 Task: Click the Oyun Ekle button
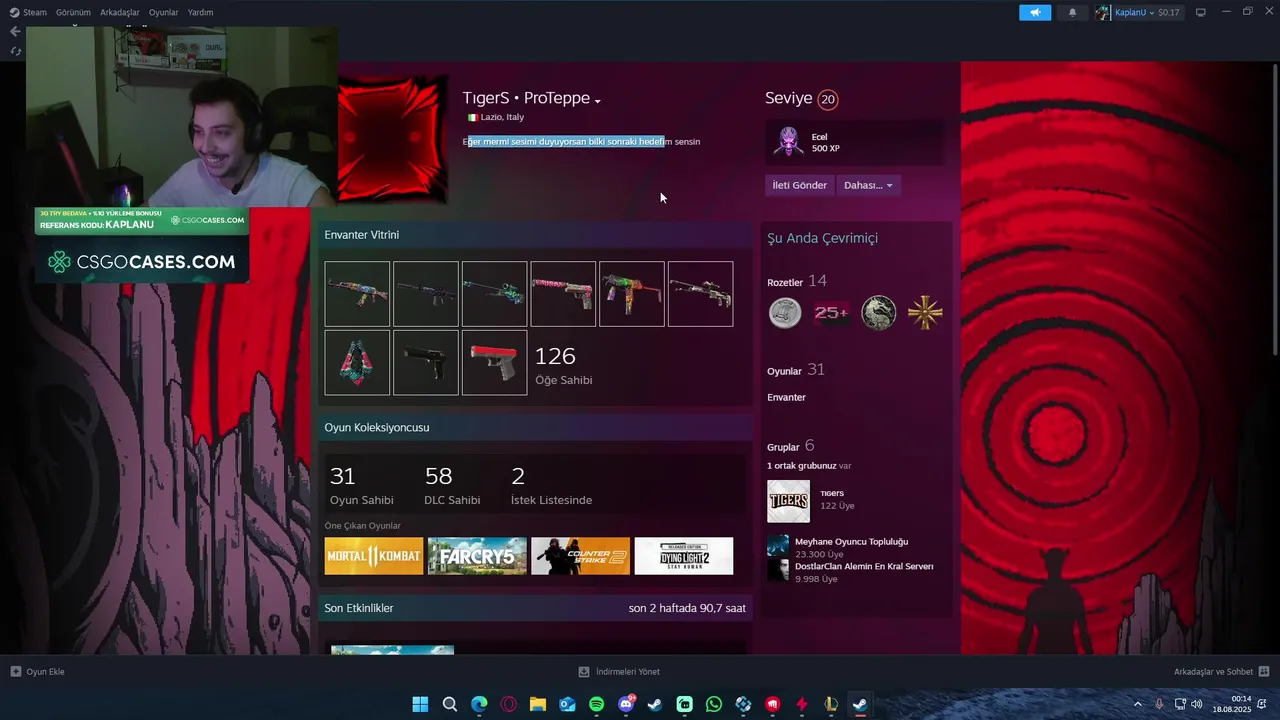coord(38,672)
